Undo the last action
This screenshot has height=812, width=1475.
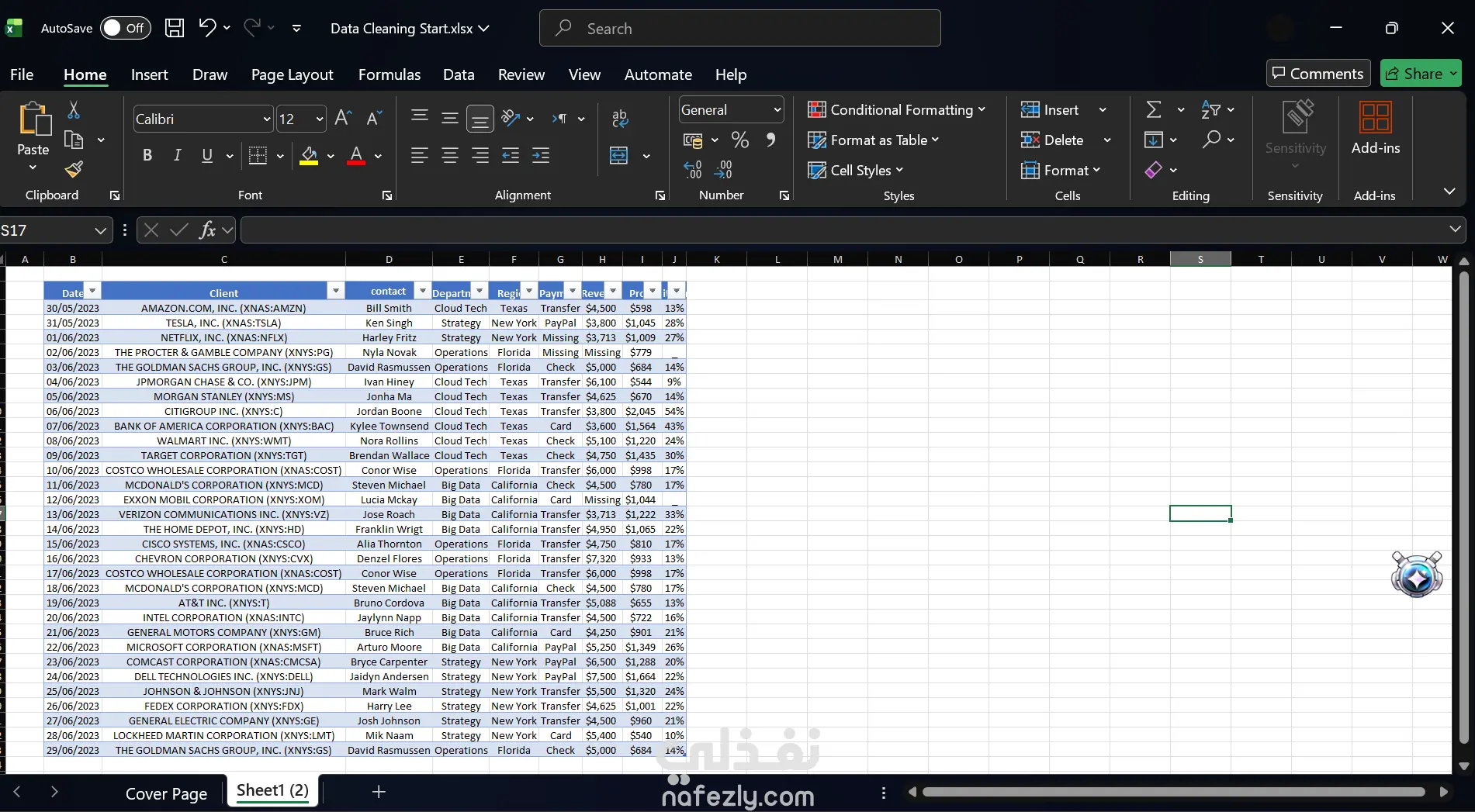(x=206, y=28)
